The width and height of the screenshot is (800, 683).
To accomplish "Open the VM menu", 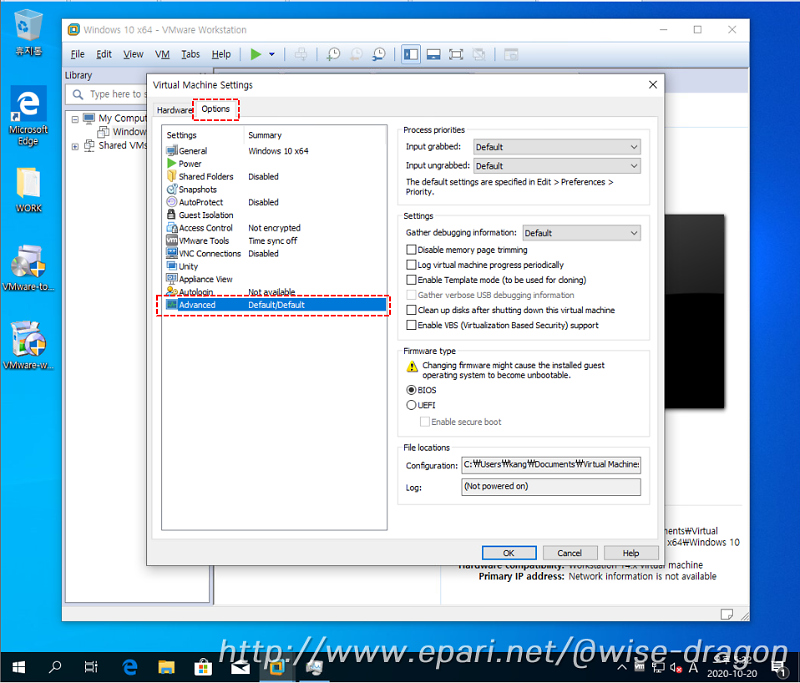I will [162, 54].
